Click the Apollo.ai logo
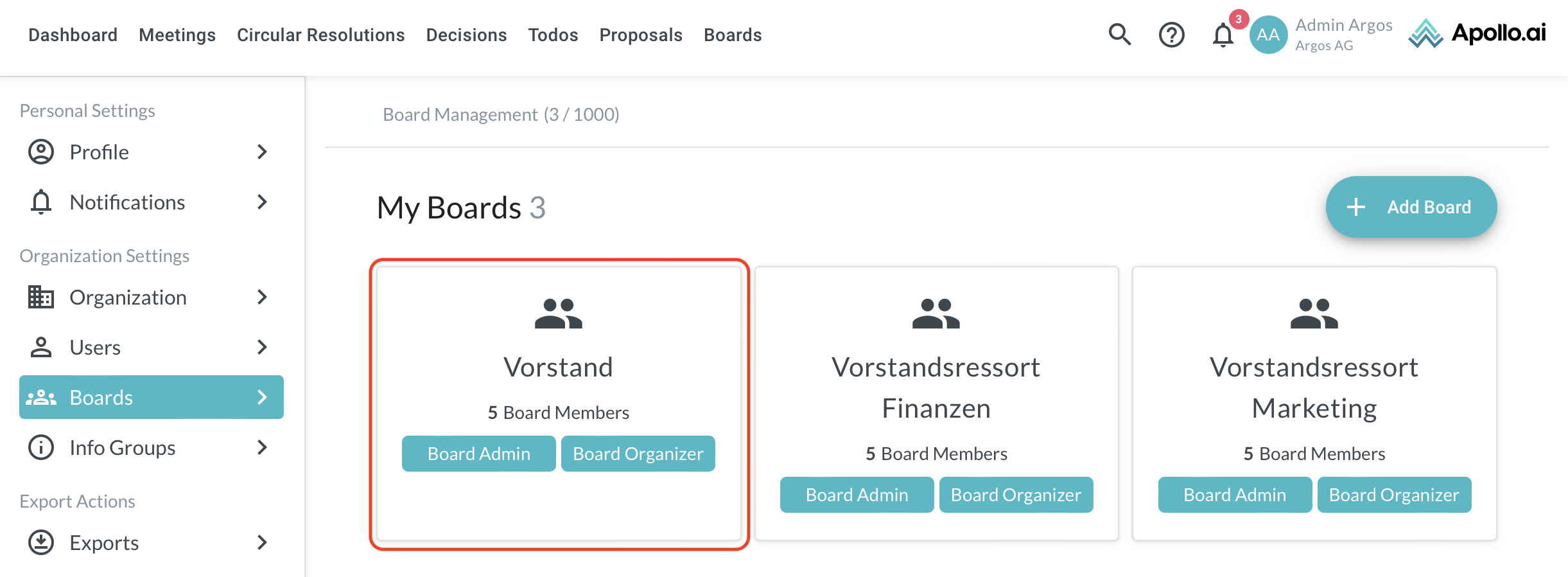 coord(1477,33)
